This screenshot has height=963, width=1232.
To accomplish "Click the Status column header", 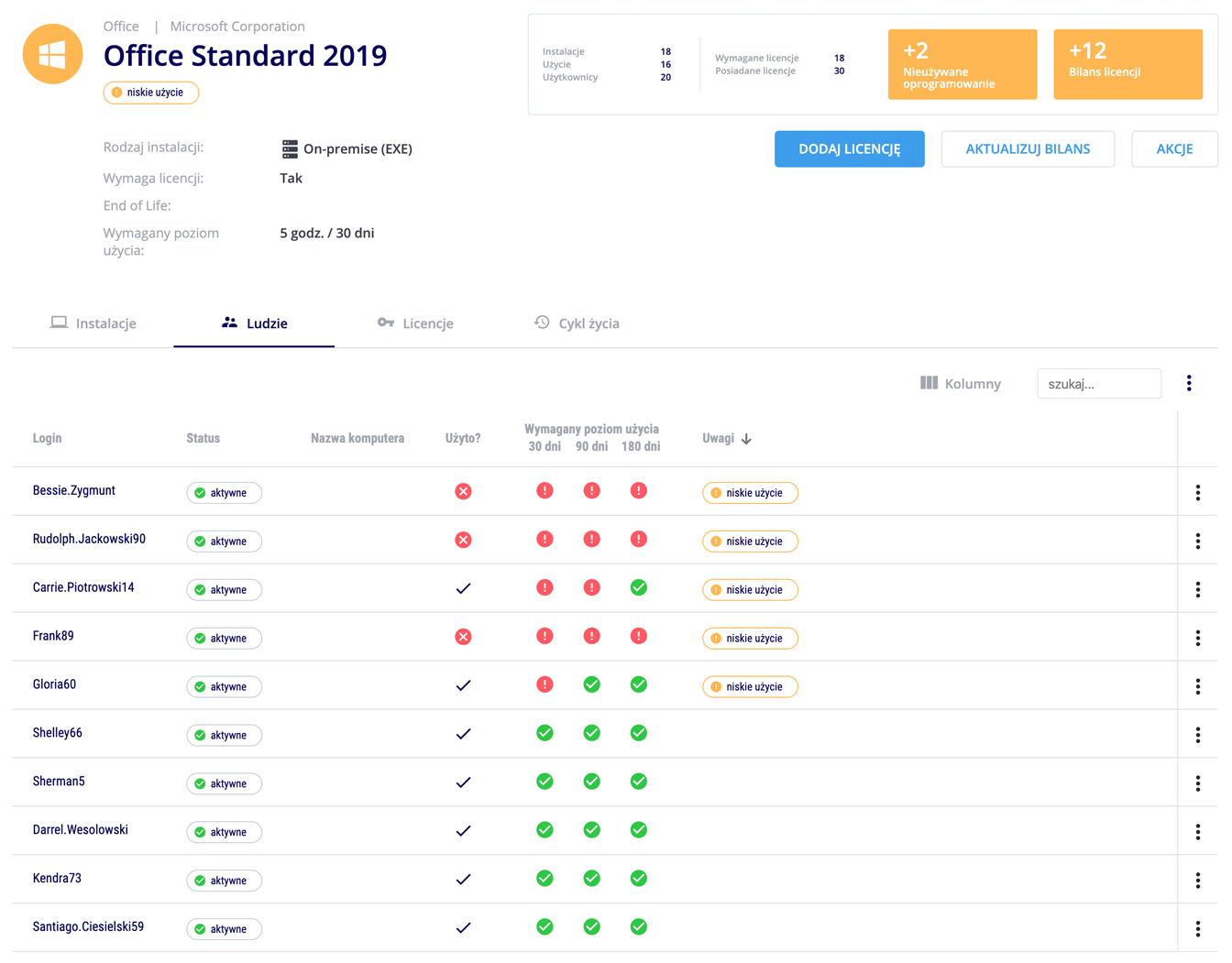I will (203, 439).
